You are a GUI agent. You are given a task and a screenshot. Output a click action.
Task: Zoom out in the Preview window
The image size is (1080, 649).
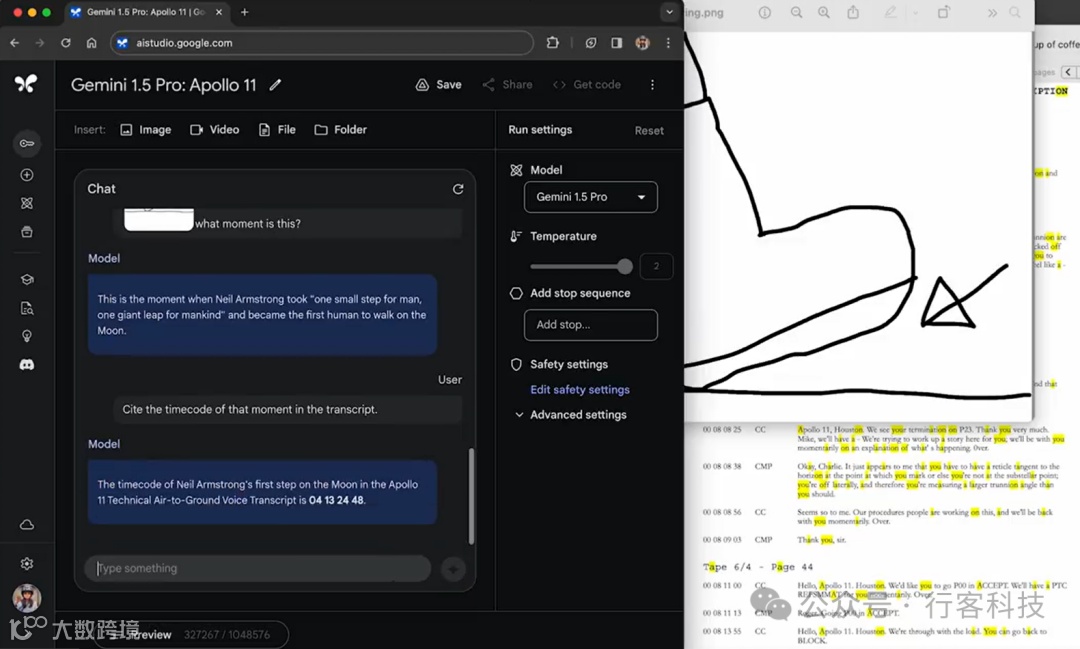pos(796,12)
